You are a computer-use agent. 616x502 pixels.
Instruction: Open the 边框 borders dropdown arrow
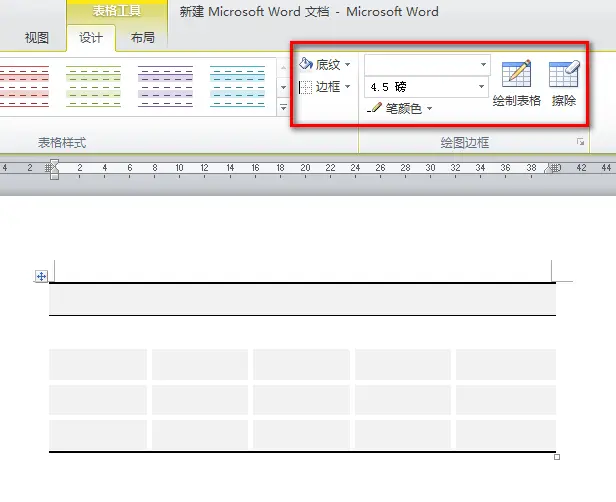pyautogui.click(x=347, y=86)
